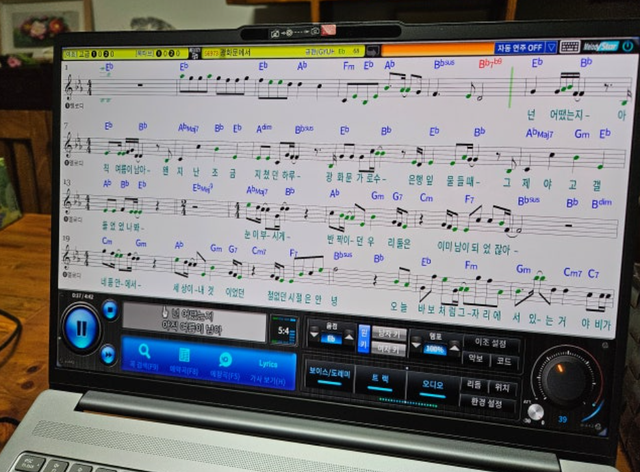Click the 100% tempo value display
The image size is (640, 472).
(435, 349)
